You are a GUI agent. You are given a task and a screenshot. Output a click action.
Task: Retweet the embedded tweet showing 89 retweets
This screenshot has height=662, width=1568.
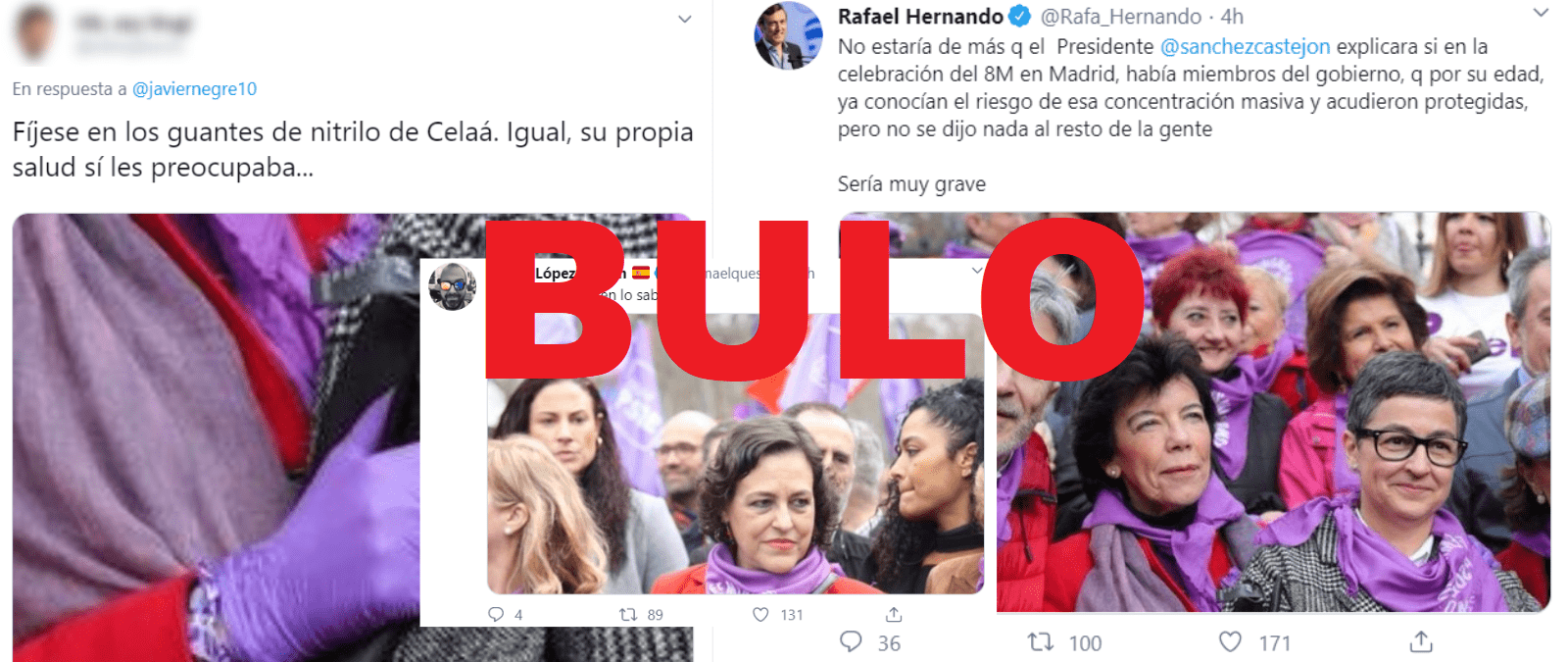(x=627, y=615)
